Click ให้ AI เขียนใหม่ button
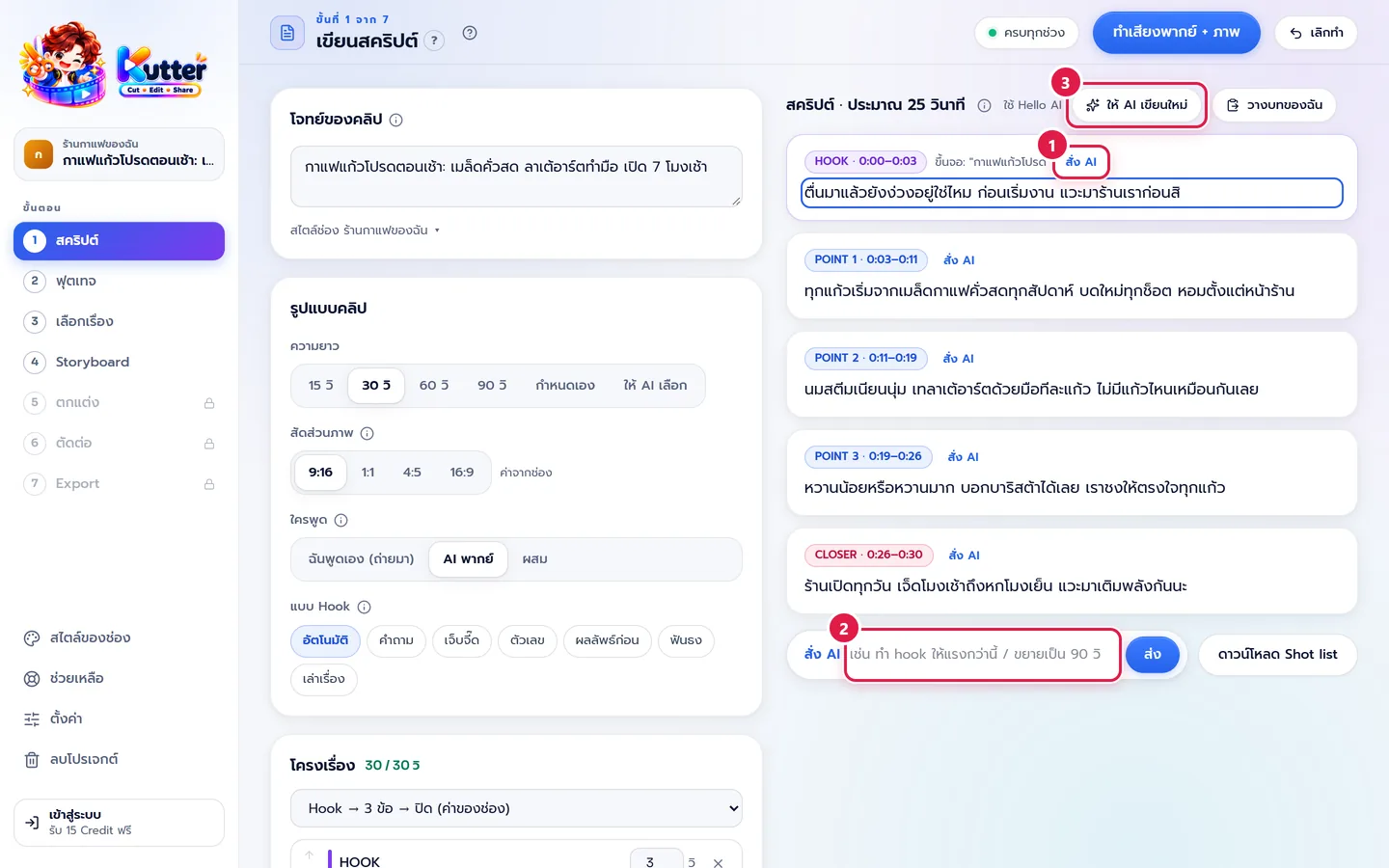Image resolution: width=1389 pixels, height=868 pixels. 1136,105
